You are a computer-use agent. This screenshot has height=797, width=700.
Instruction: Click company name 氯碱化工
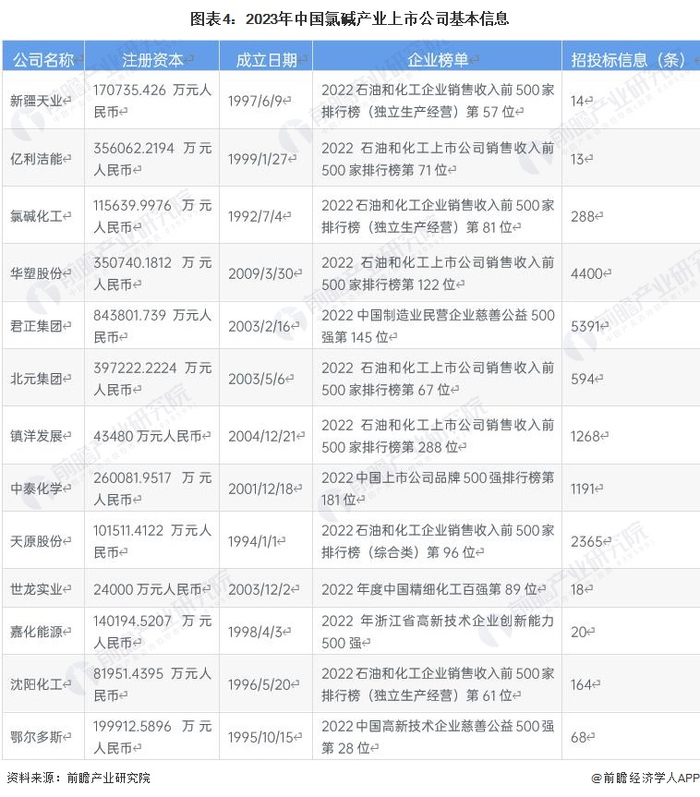[x=36, y=216]
